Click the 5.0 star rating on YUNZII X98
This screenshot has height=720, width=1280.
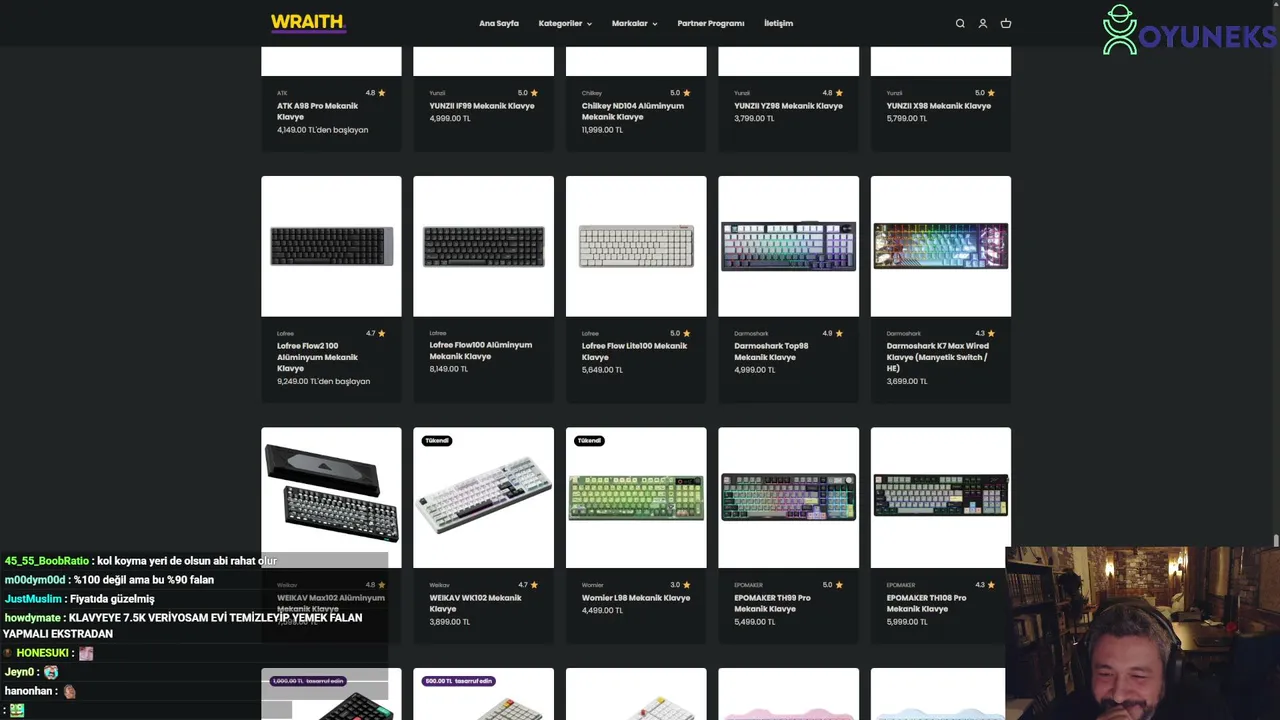coord(985,93)
